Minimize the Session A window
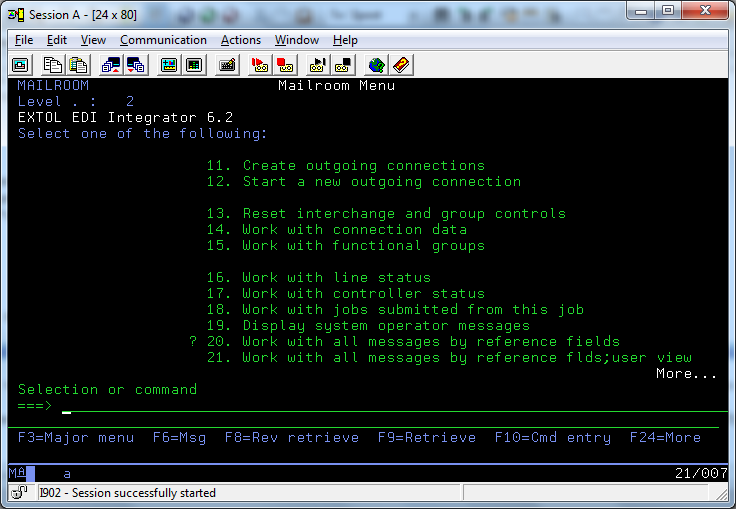The width and height of the screenshot is (736, 509). pyautogui.click(x=642, y=10)
